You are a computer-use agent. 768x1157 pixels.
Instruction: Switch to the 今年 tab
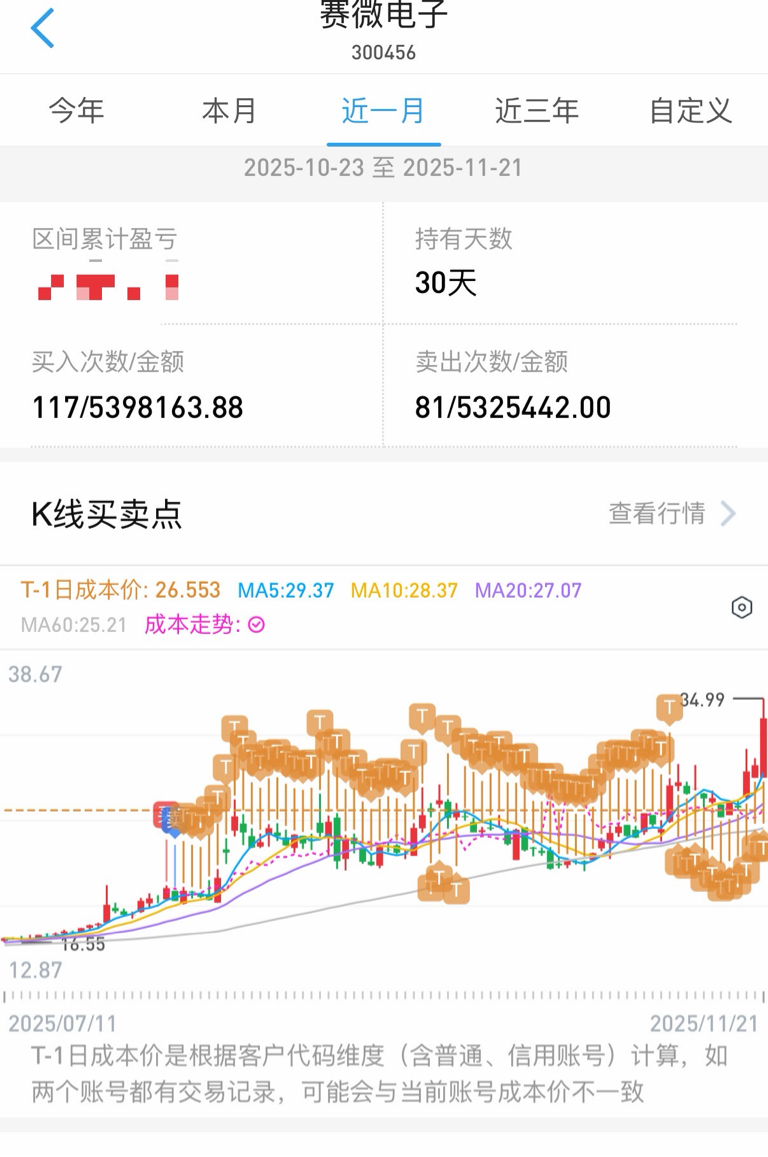pyautogui.click(x=77, y=111)
